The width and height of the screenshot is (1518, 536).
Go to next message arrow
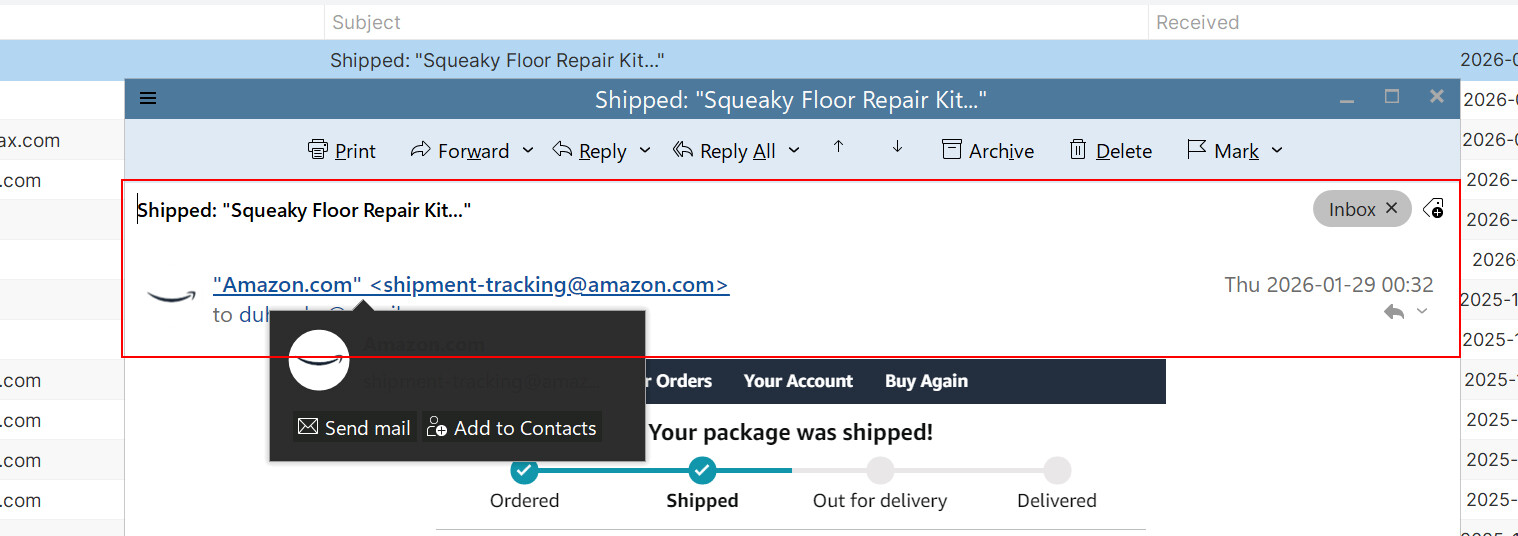click(x=897, y=147)
